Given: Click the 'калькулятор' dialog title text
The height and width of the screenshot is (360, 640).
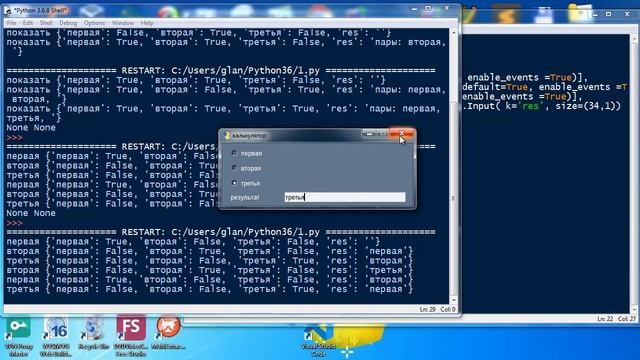Looking at the screenshot, I should (249, 136).
